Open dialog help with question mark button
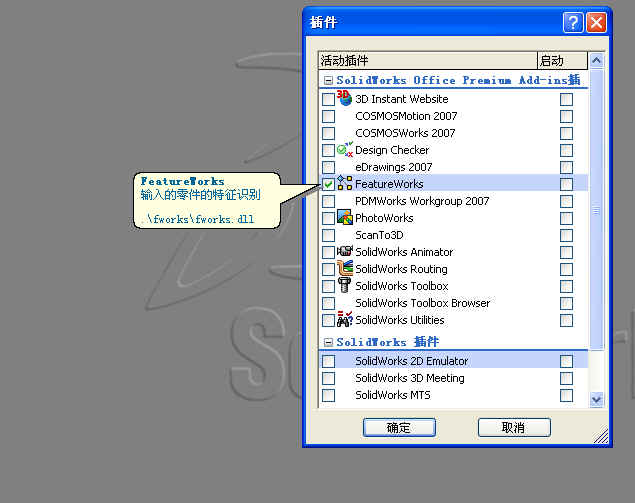Viewport: 635px width, 503px height. [x=573, y=22]
